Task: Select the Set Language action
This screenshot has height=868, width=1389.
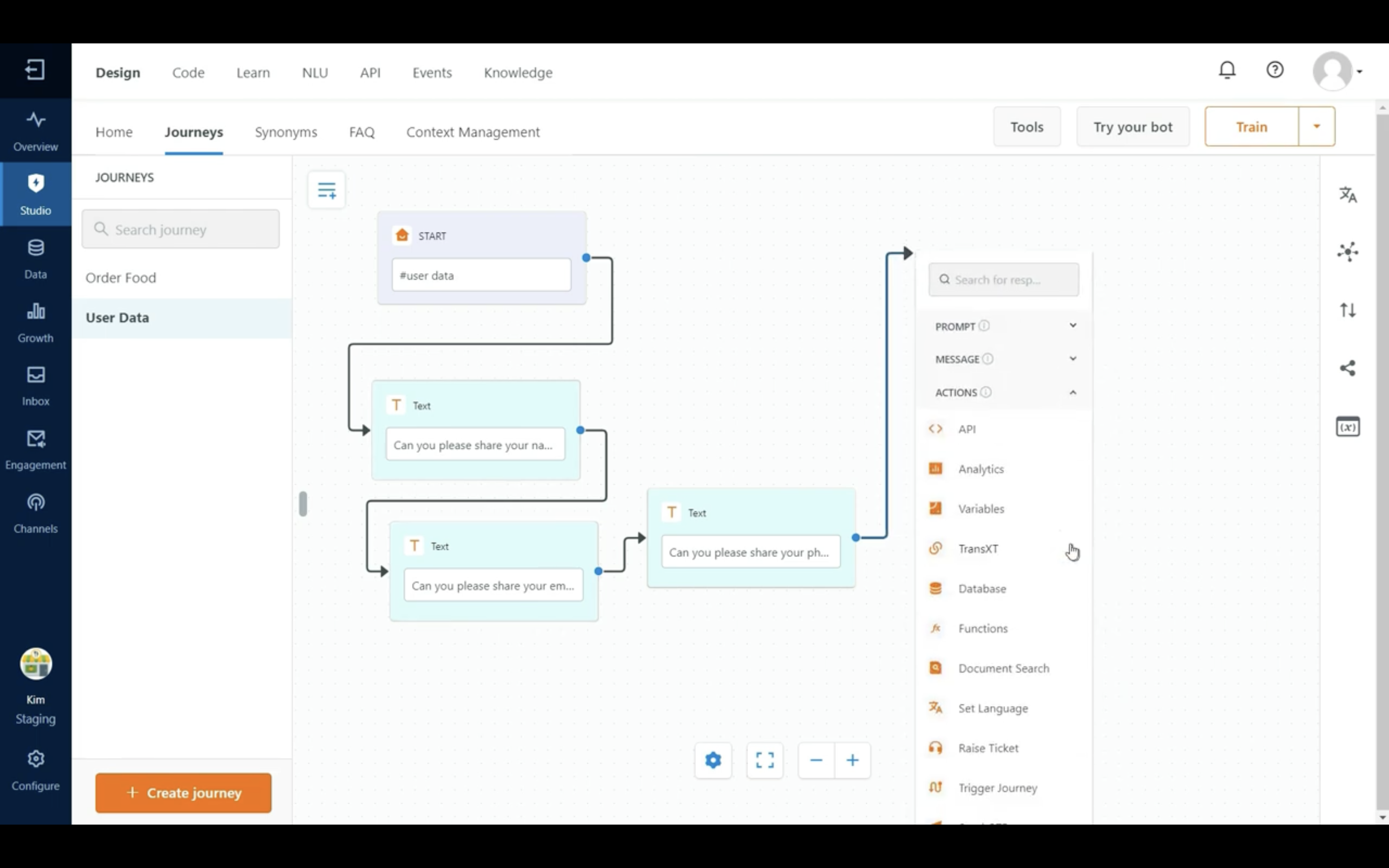Action: point(1003,708)
